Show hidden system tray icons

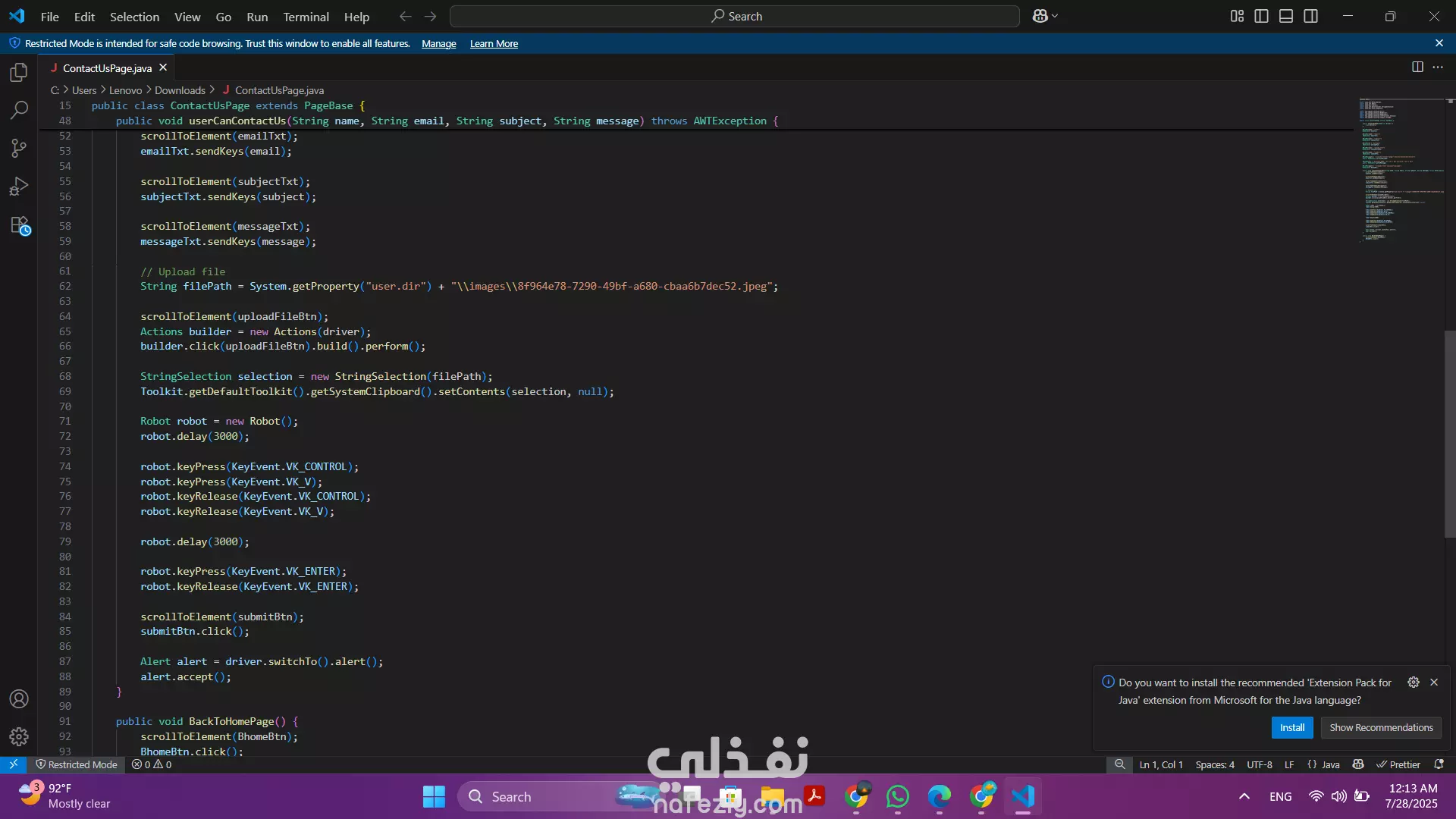click(1244, 797)
